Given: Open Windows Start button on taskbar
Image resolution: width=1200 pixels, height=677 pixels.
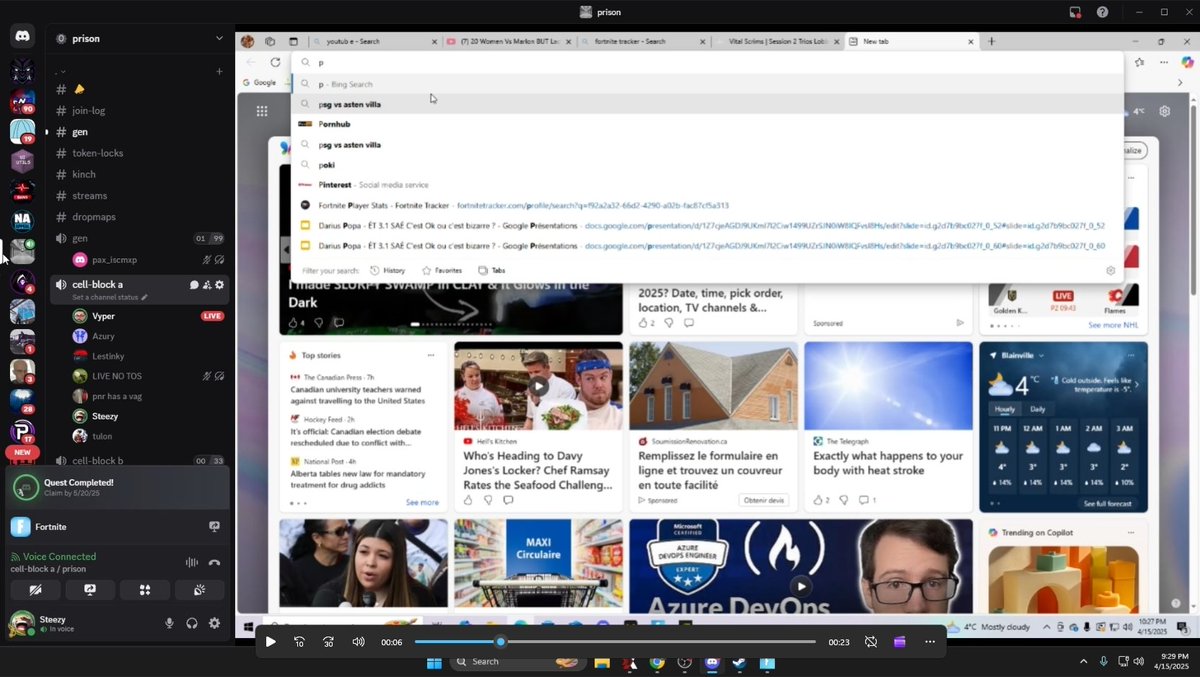Looking at the screenshot, I should [434, 662].
